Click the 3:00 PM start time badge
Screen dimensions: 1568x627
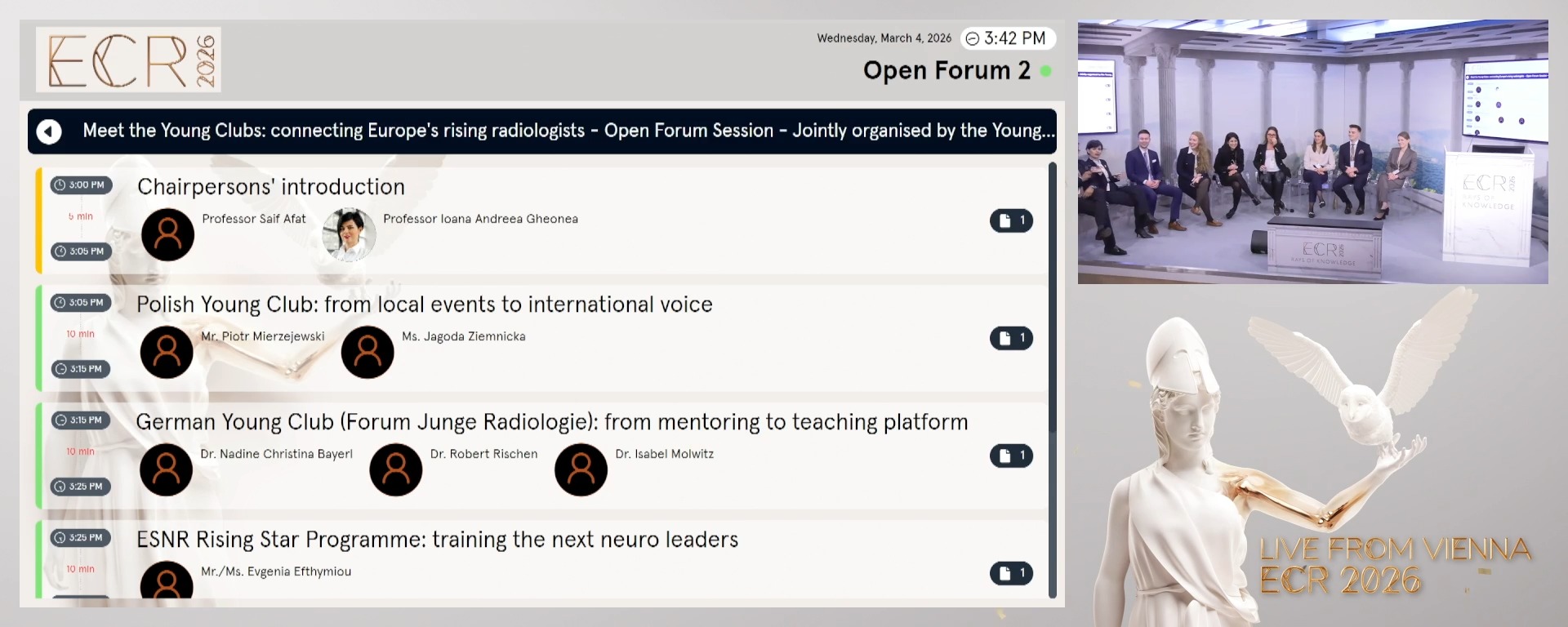tap(81, 185)
